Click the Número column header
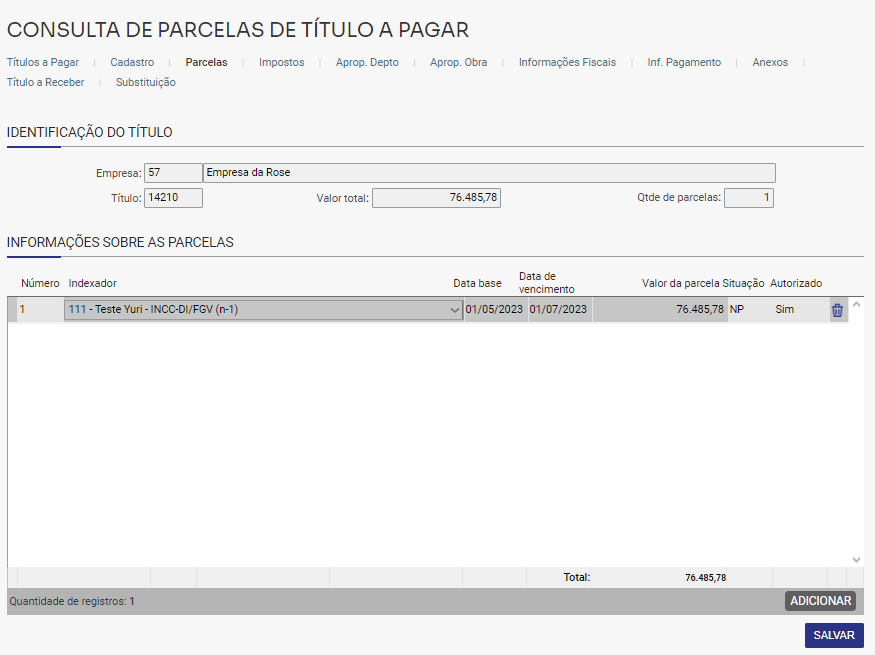Image resolution: width=875 pixels, height=655 pixels. click(x=40, y=283)
